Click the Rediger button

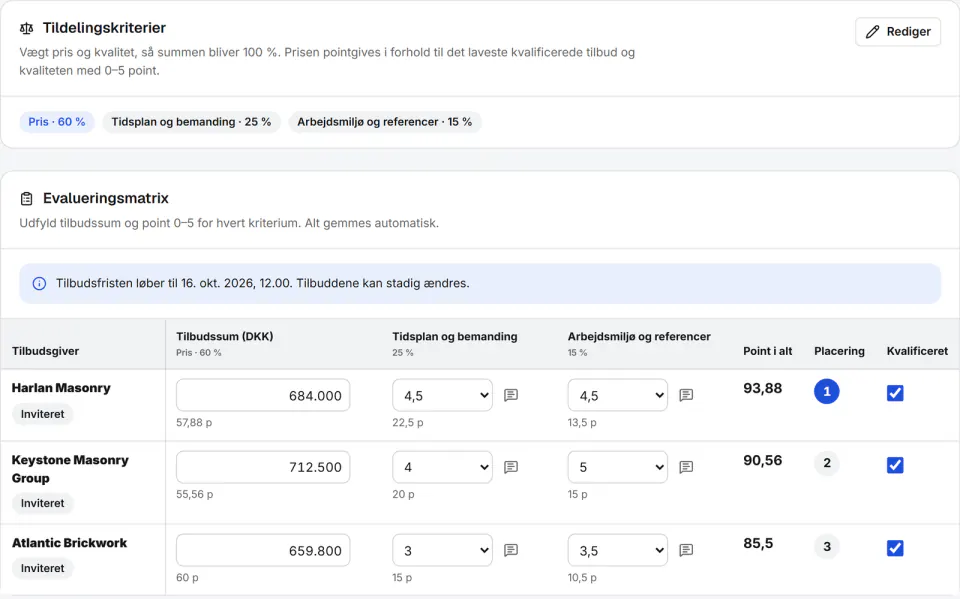pos(898,32)
